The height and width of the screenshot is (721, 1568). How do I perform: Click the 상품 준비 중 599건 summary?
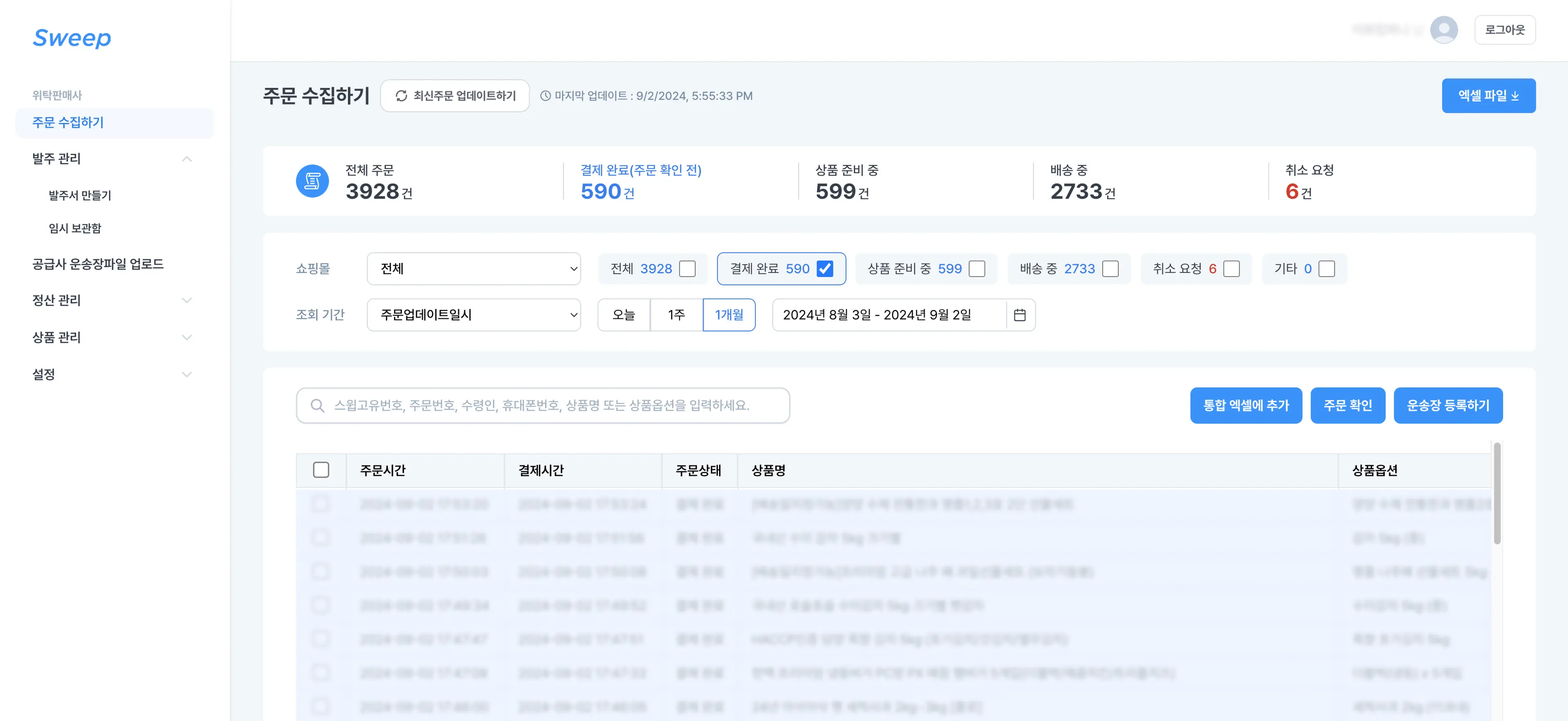click(847, 181)
